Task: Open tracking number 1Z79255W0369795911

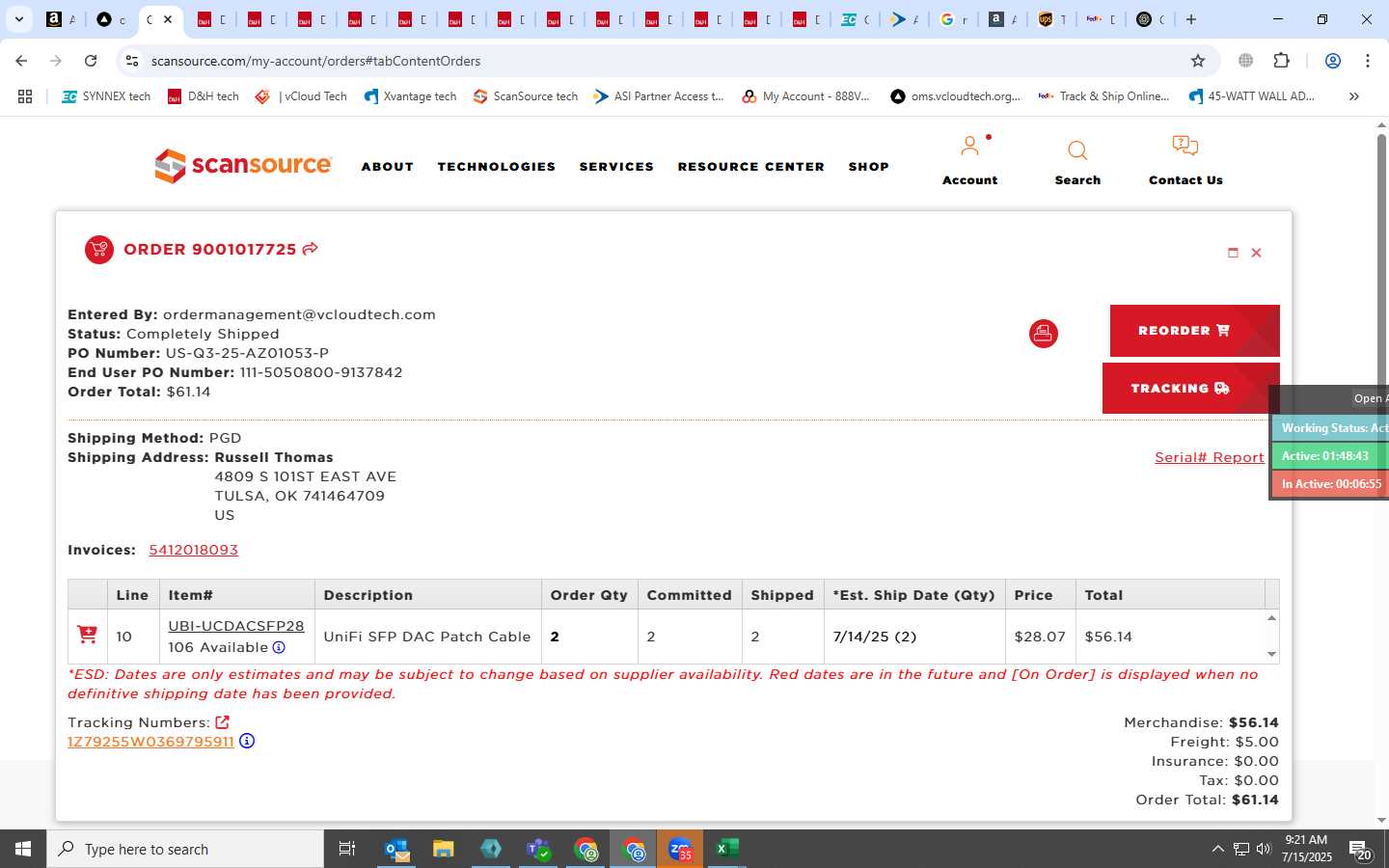Action: (x=150, y=742)
